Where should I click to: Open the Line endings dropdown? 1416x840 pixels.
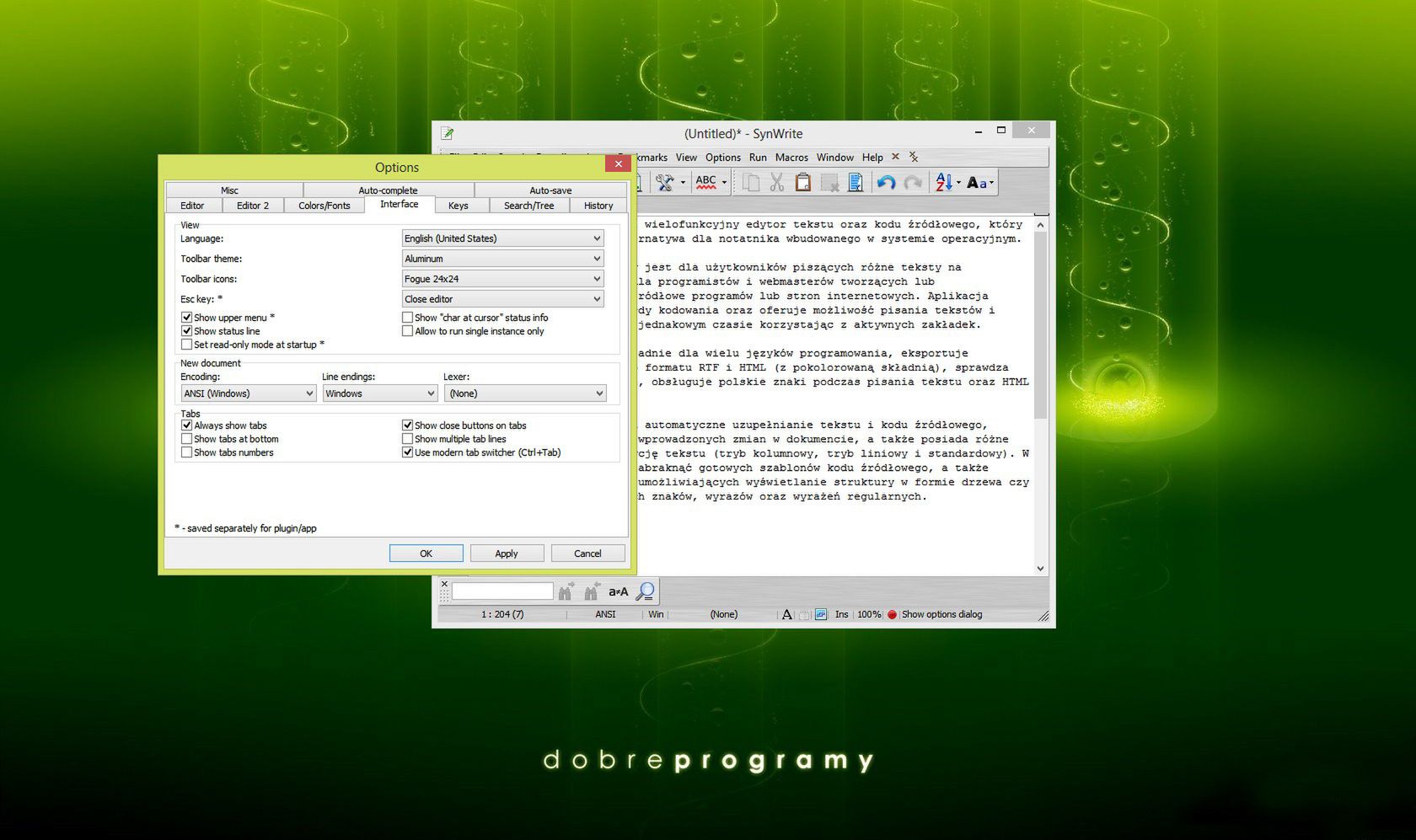point(380,393)
